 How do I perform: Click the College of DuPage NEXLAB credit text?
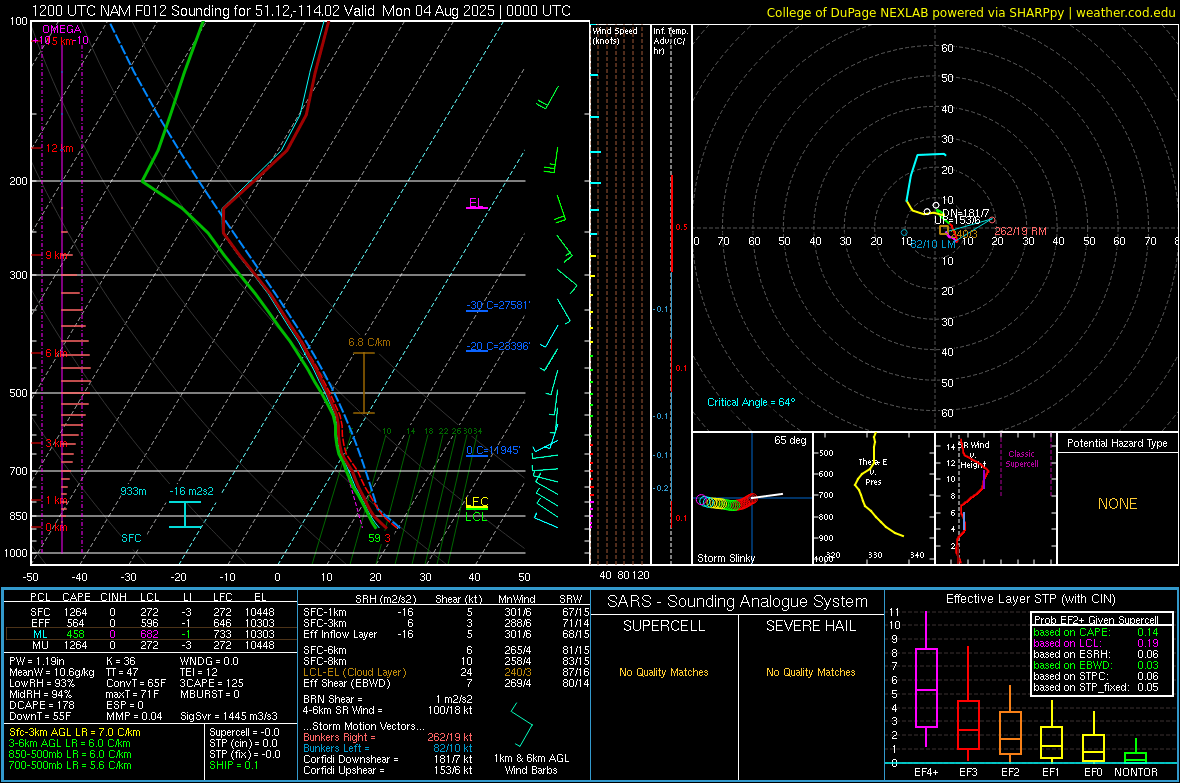point(970,12)
